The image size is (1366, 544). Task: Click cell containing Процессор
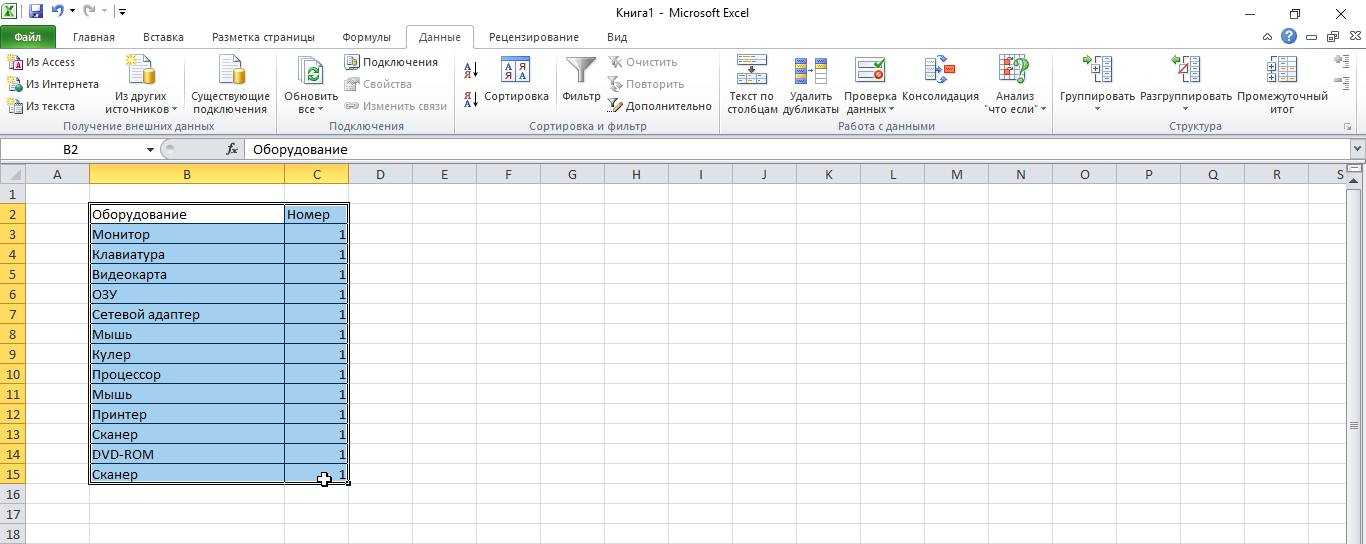(187, 374)
